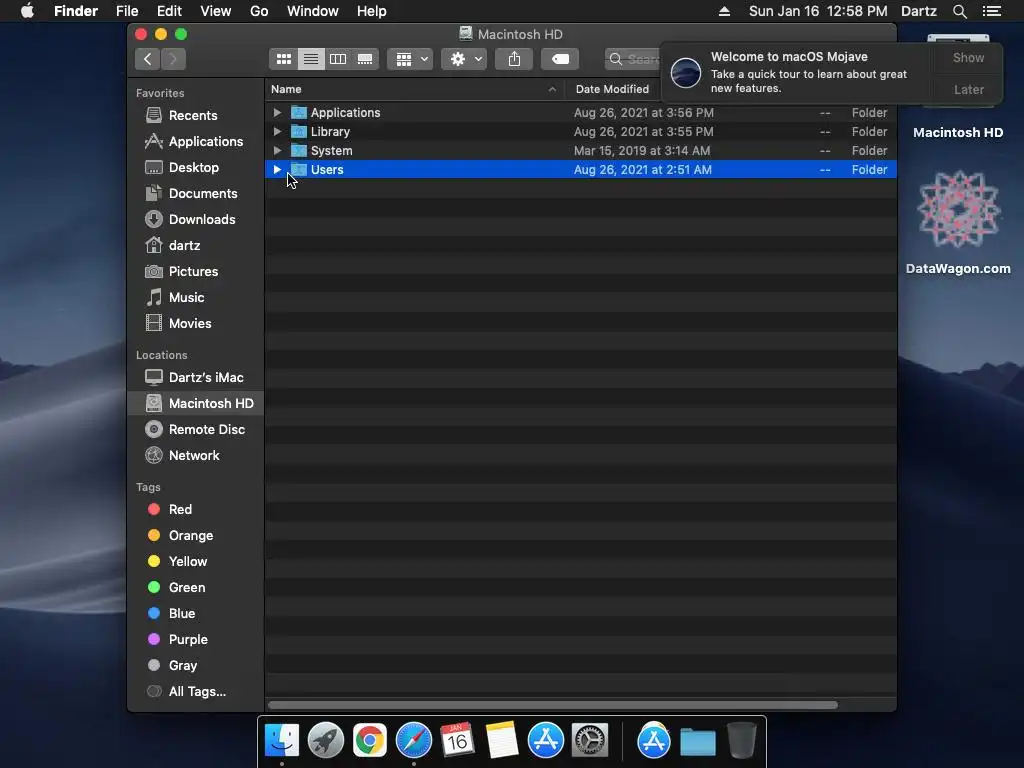Expand the Users folder disclosure triangle
This screenshot has width=1024, height=768.
pyautogui.click(x=277, y=169)
